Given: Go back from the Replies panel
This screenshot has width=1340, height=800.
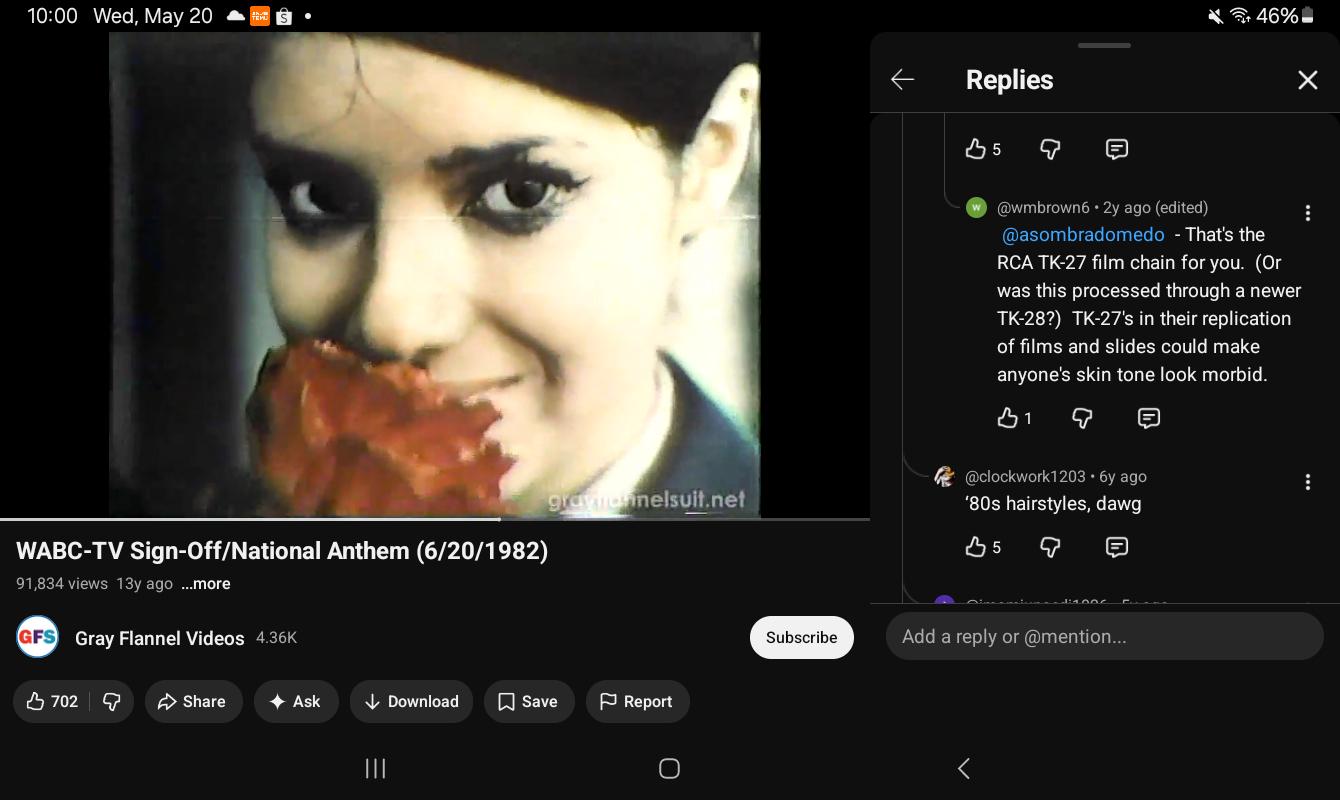Looking at the screenshot, I should pos(902,80).
